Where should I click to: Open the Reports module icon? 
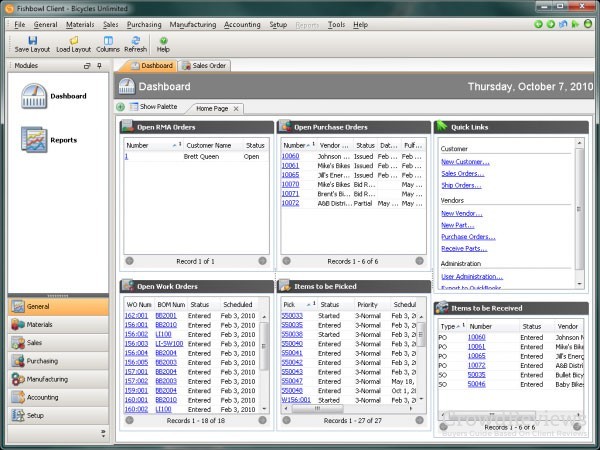(x=34, y=140)
